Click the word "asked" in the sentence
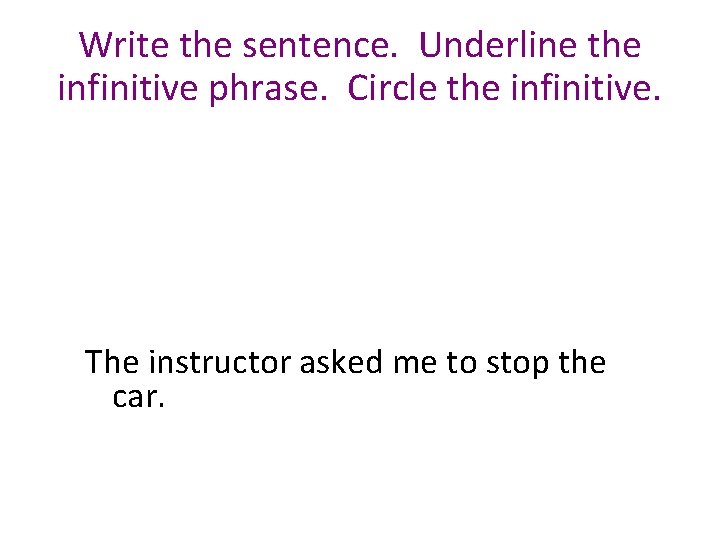The image size is (720, 540). point(341,362)
